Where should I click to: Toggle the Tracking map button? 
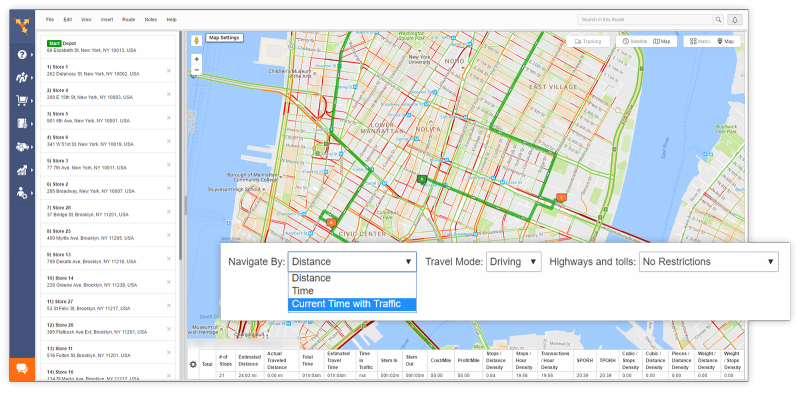pos(588,41)
